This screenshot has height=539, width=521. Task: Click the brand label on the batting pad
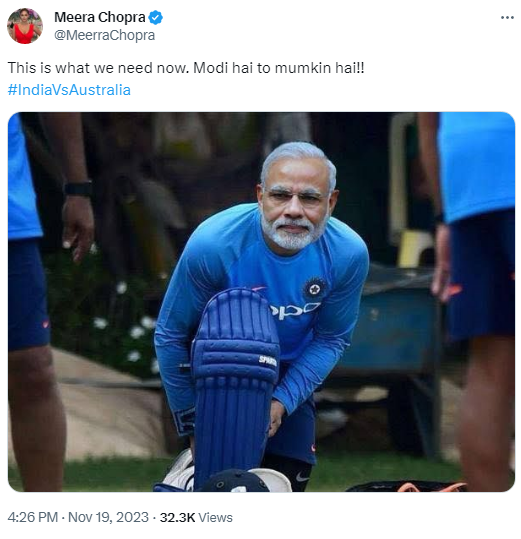[268, 361]
